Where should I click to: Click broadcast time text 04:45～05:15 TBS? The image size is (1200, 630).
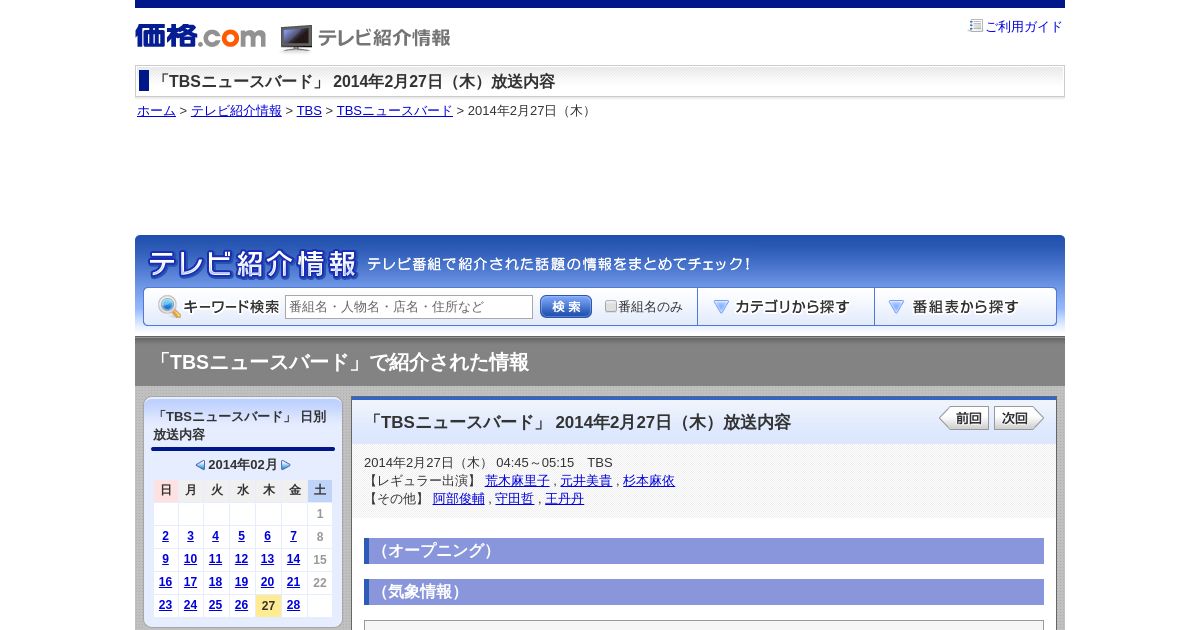coord(554,463)
